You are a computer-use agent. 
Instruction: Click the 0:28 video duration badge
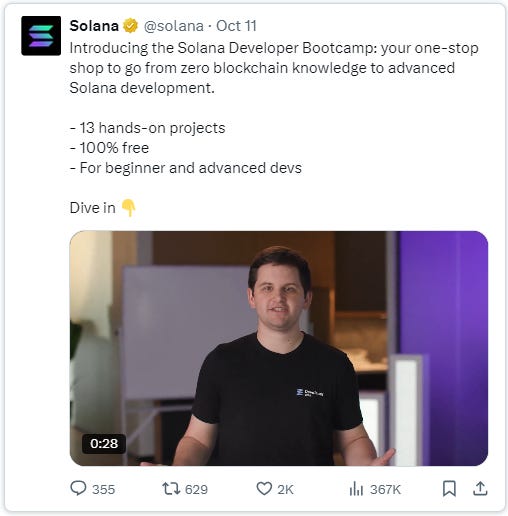tap(104, 444)
